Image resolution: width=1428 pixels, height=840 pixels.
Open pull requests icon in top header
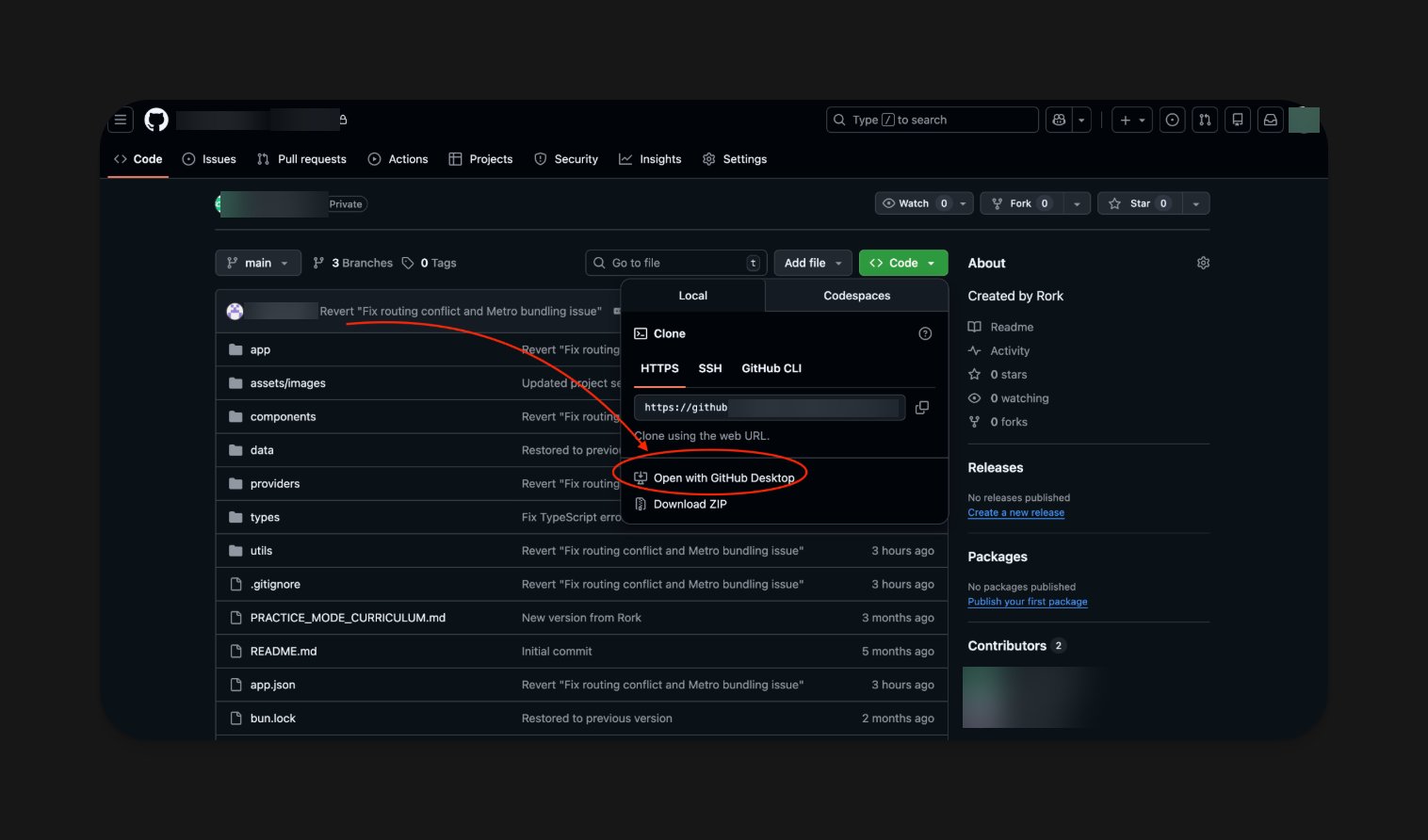point(1205,120)
